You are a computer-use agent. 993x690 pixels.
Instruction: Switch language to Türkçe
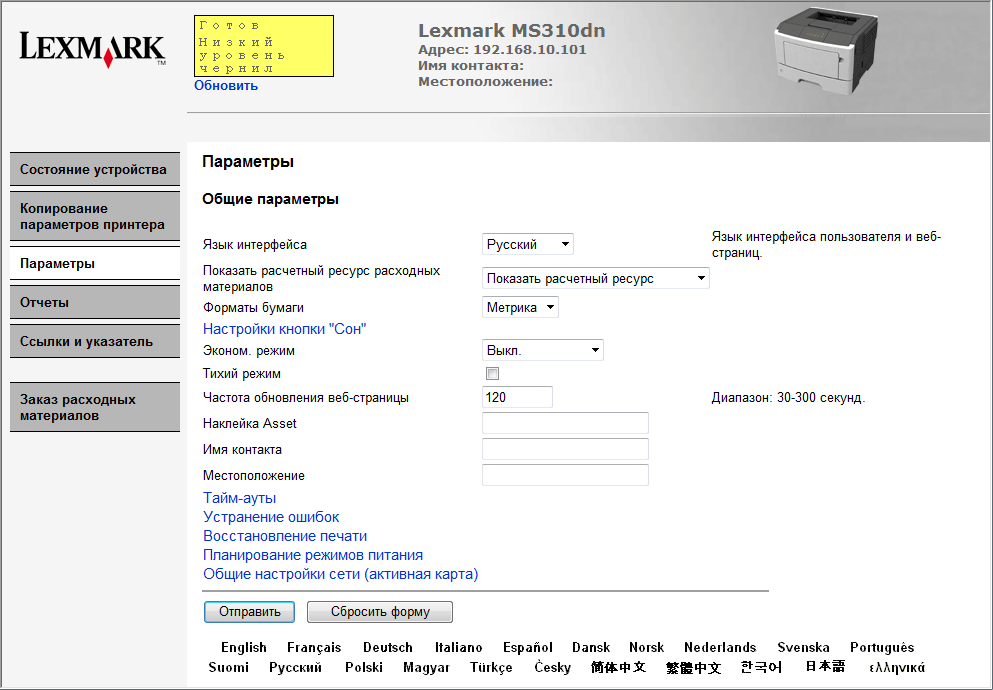tap(491, 667)
